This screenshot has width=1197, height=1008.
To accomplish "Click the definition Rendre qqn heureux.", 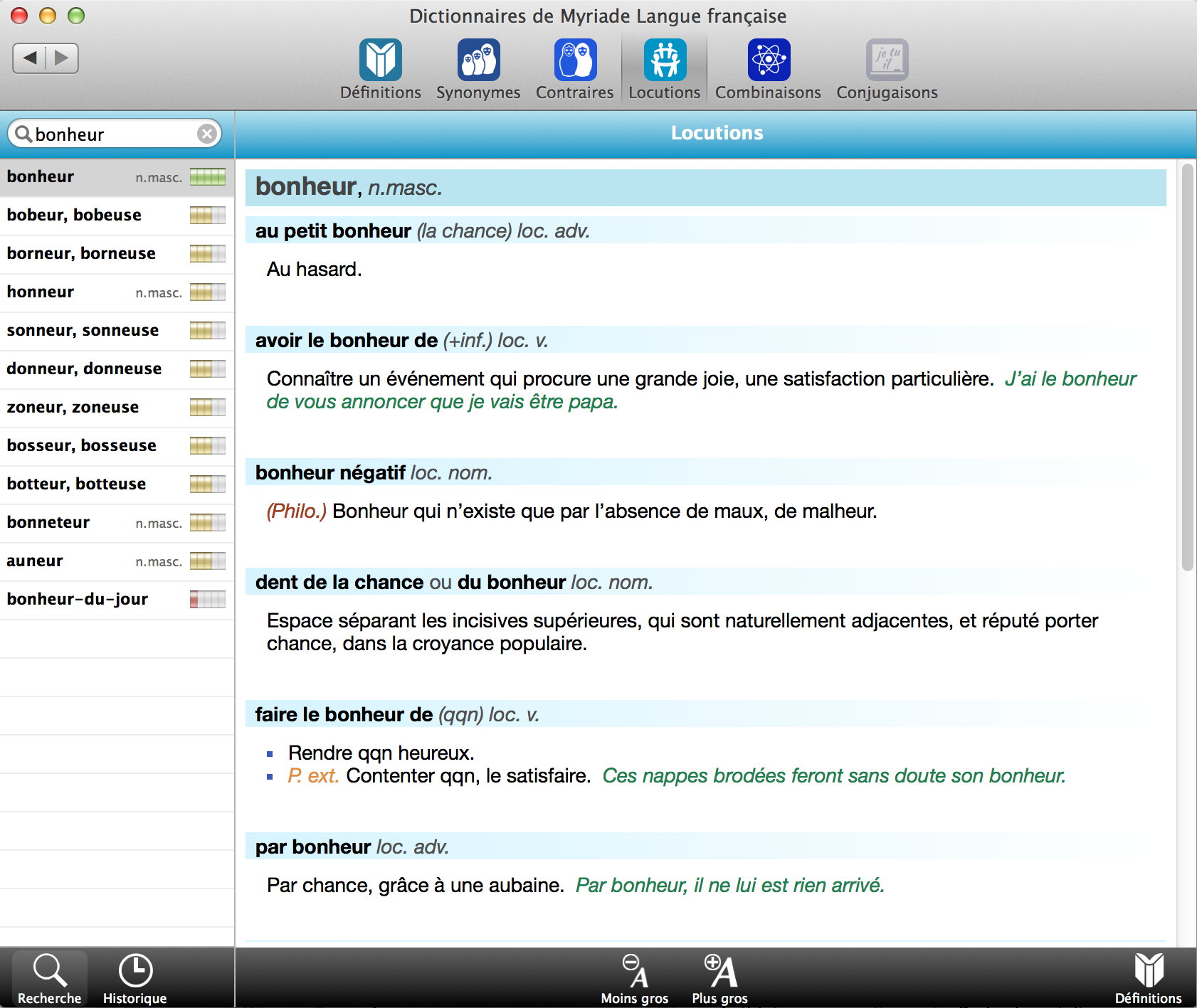I will point(381,753).
